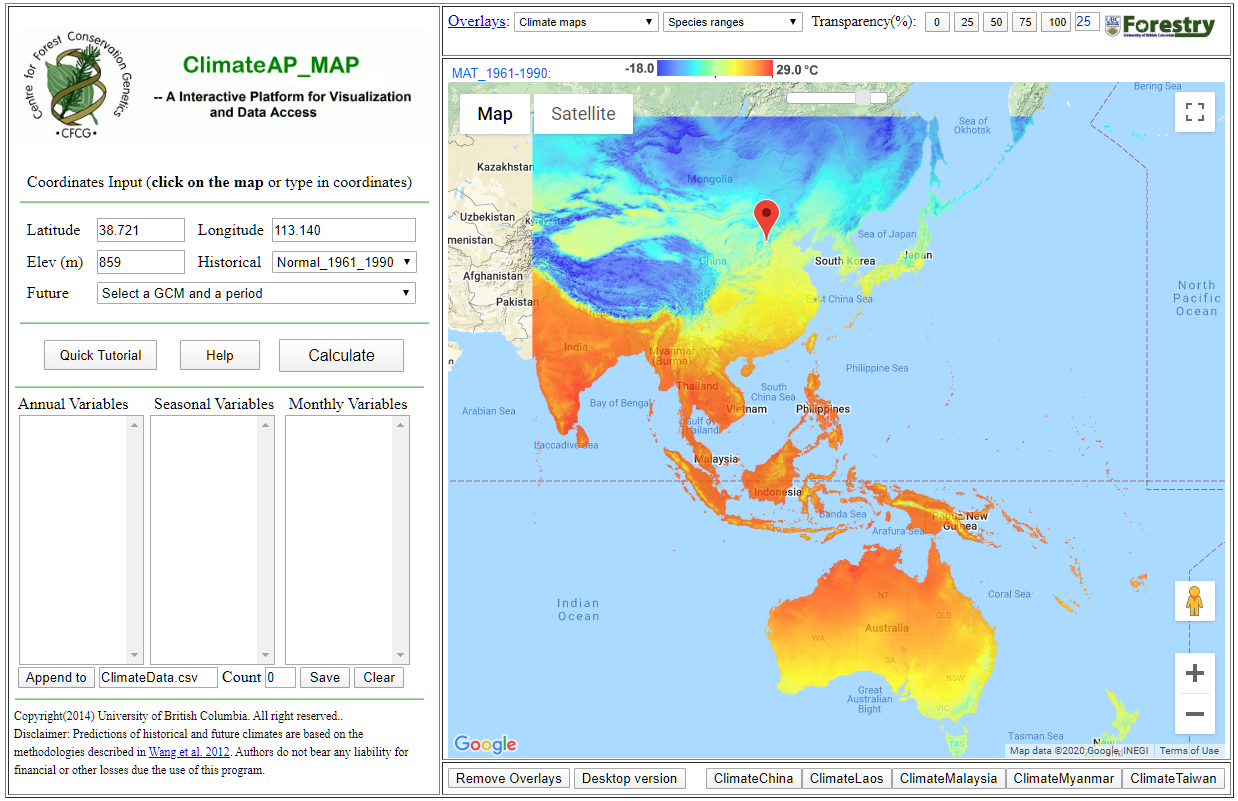Select the Pegman street view icon
Viewport: 1238px width, 801px height.
(x=1194, y=601)
